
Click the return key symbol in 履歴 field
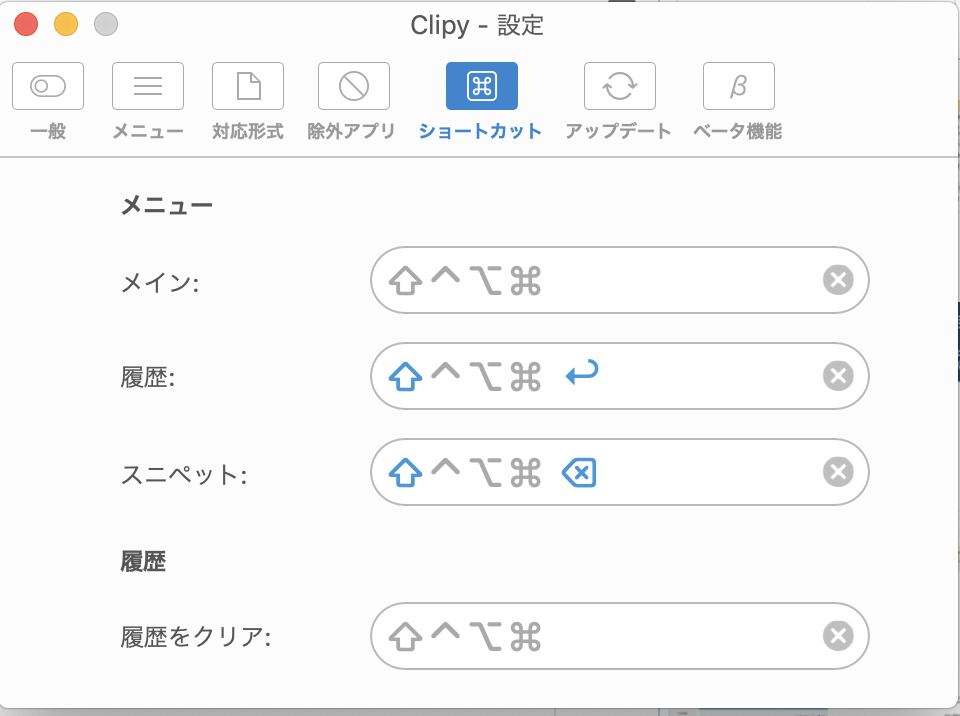pyautogui.click(x=582, y=372)
